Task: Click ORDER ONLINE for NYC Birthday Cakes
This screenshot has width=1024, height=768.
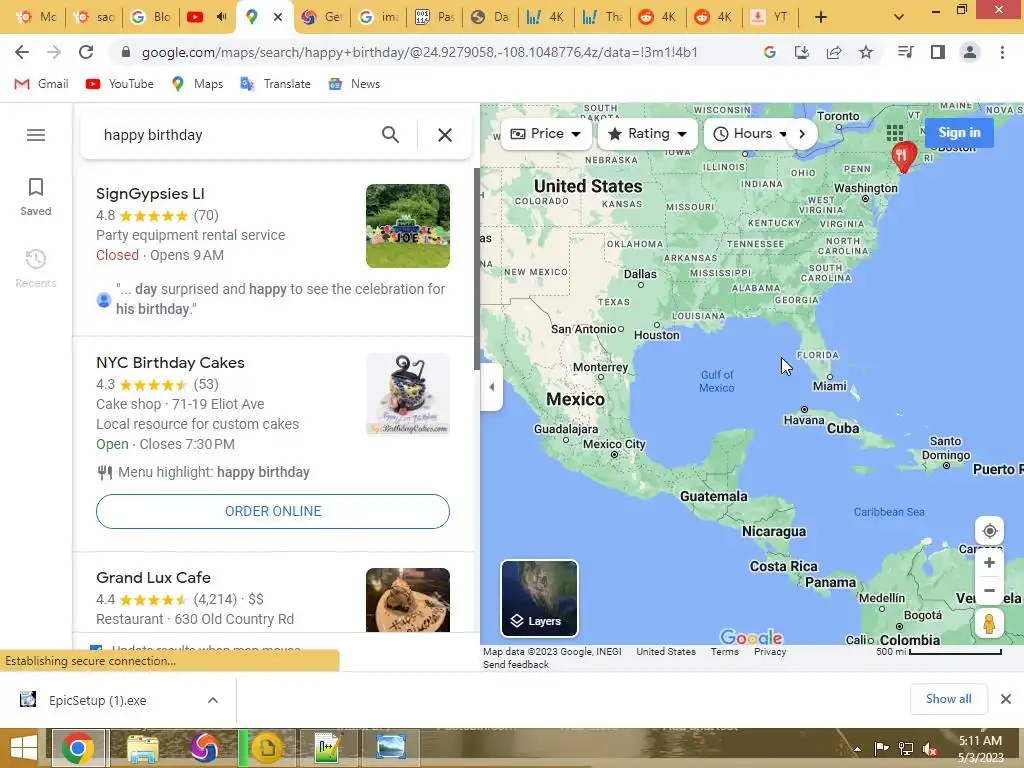Action: (x=273, y=511)
